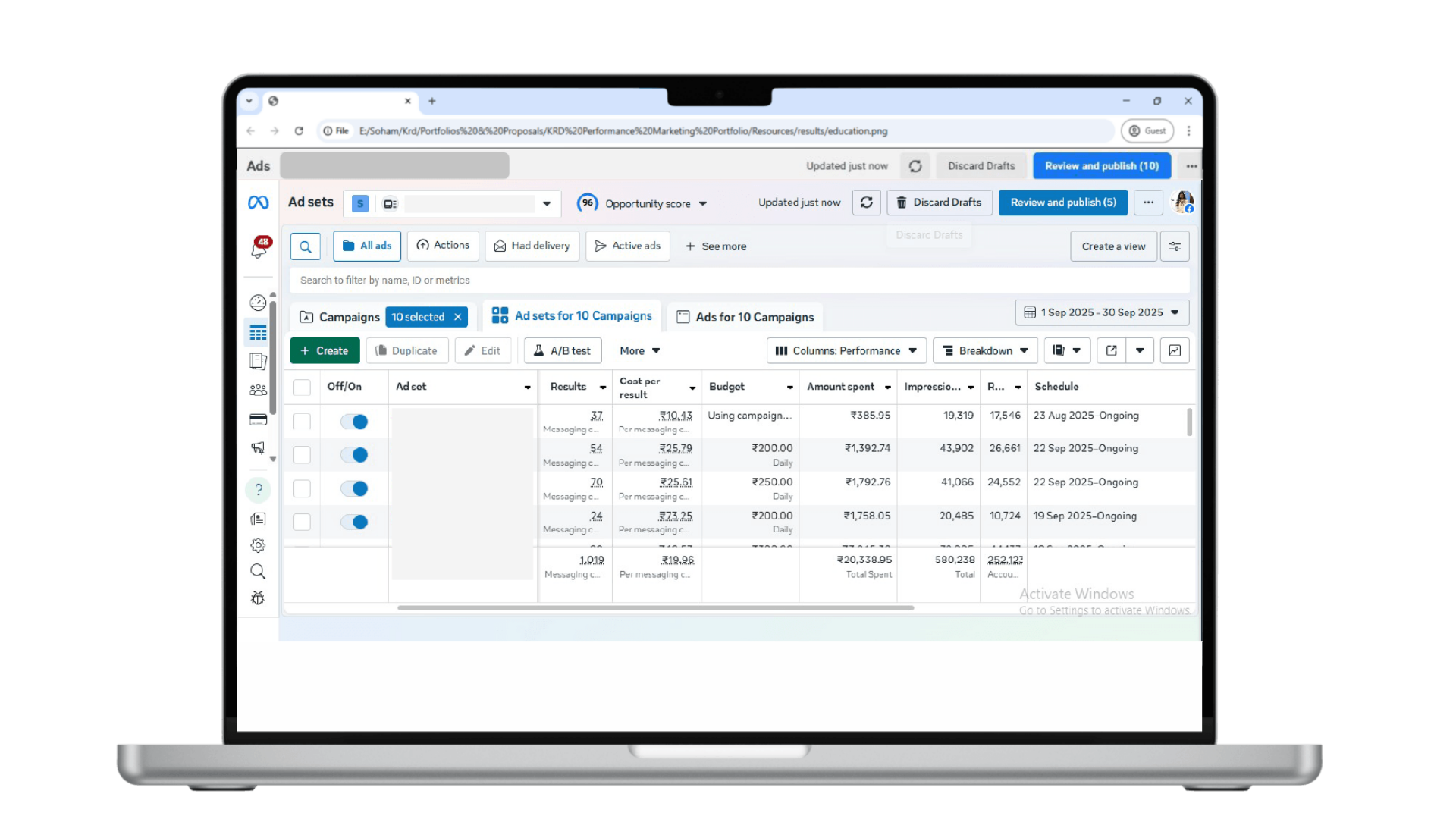1456x819 pixels.
Task: Open notifications bell with 48 badge
Action: point(259,248)
